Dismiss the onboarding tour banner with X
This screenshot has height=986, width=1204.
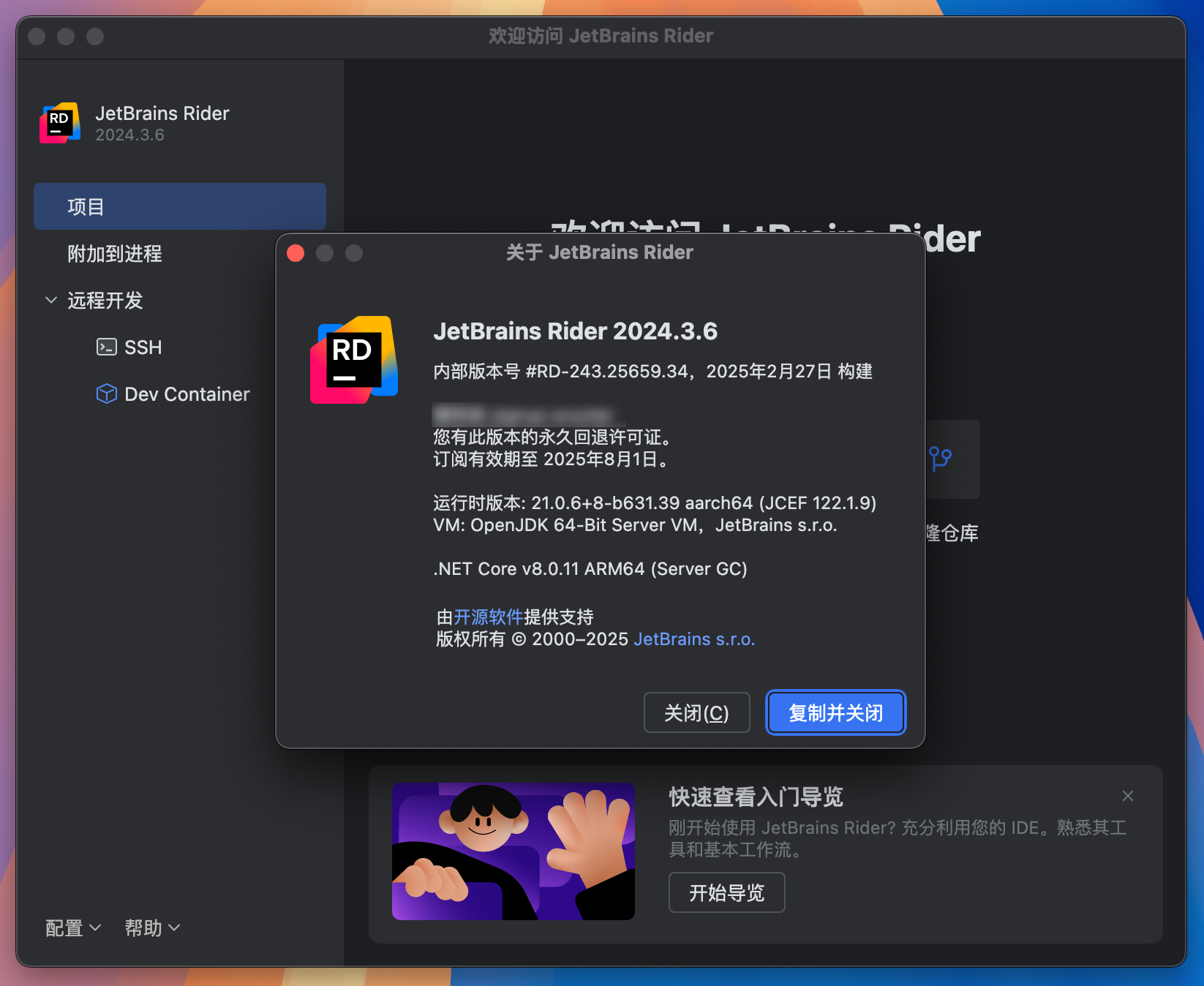(x=1127, y=796)
